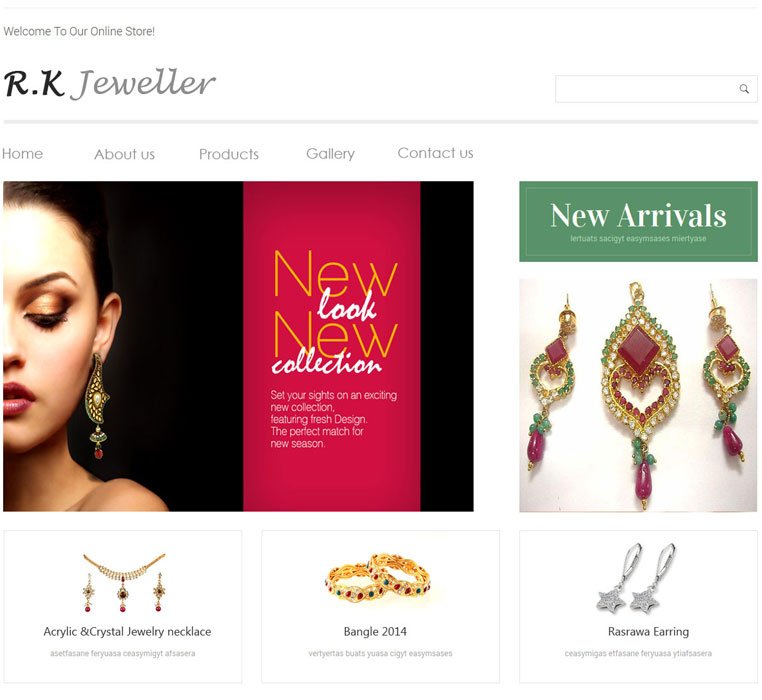The height and width of the screenshot is (700, 762).
Task: Open the Rasrawa Earring link
Action: [x=648, y=631]
